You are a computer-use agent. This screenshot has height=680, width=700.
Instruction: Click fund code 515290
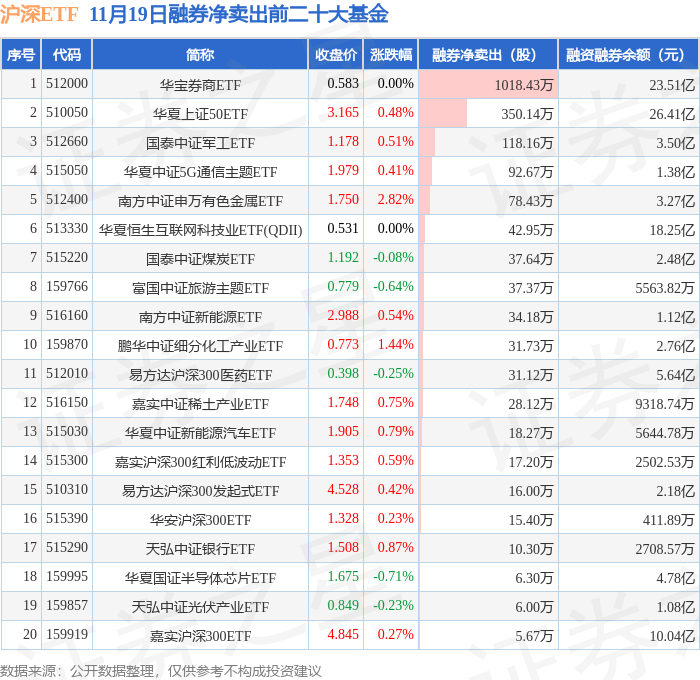pyautogui.click(x=67, y=548)
